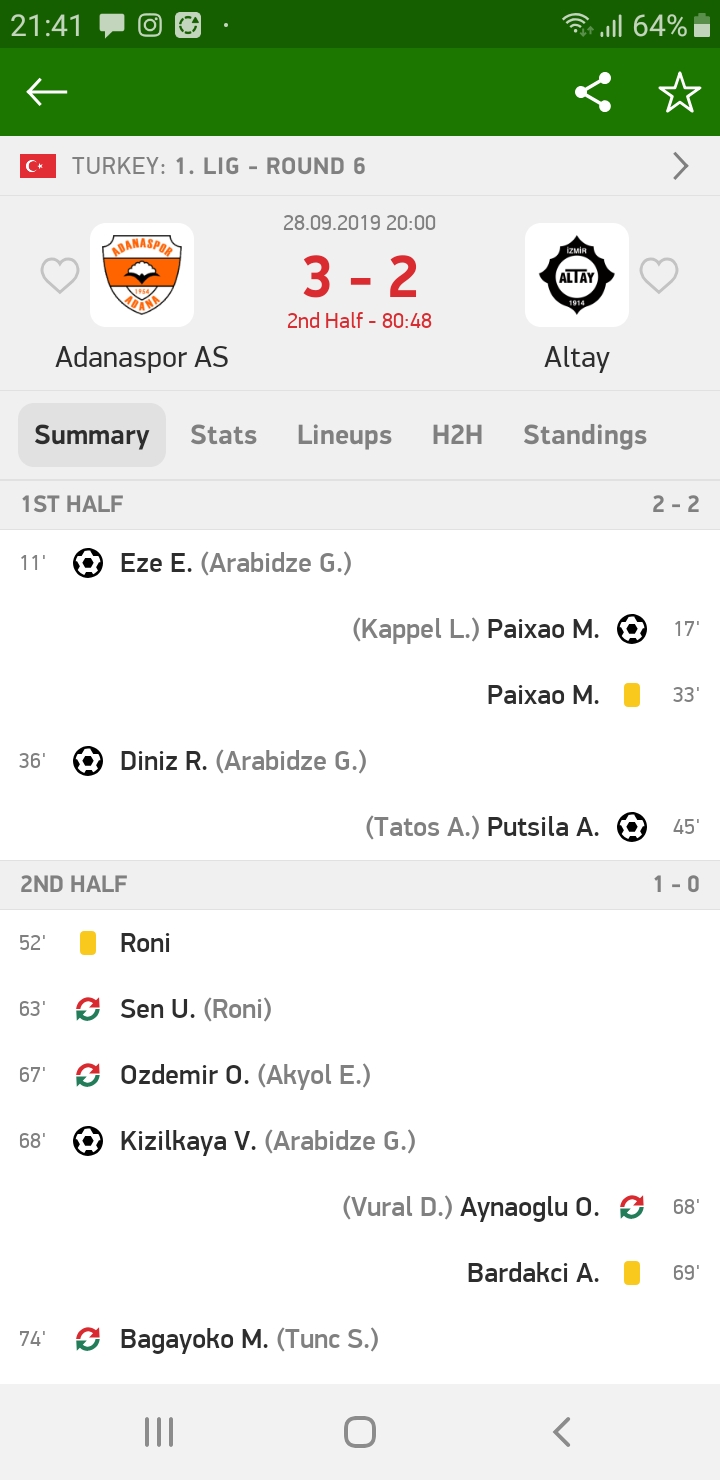Tap substitution icon for Sen U.
Viewport: 720px width, 1480px height.
88,1009
